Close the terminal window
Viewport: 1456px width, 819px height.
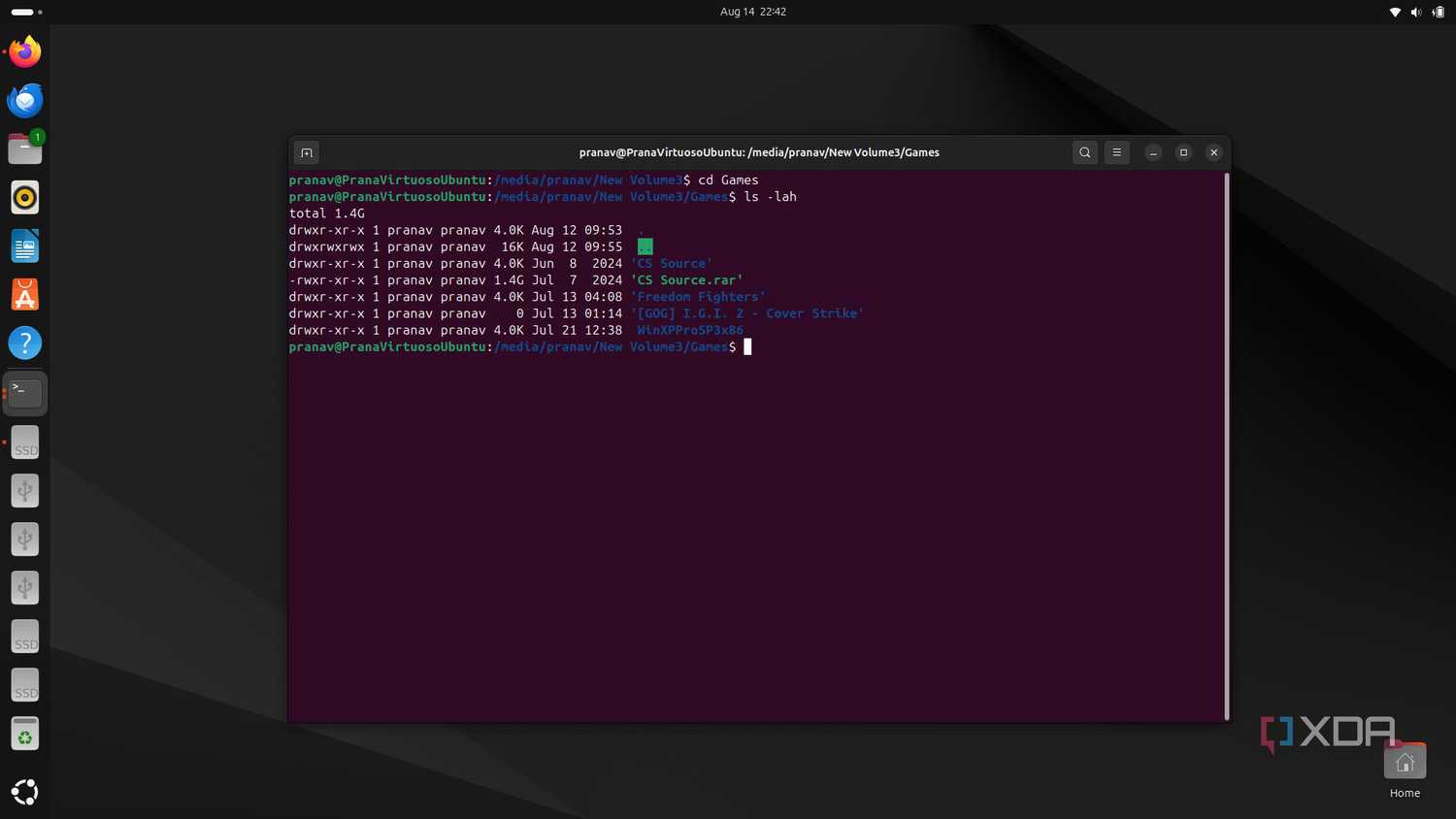coord(1213,152)
